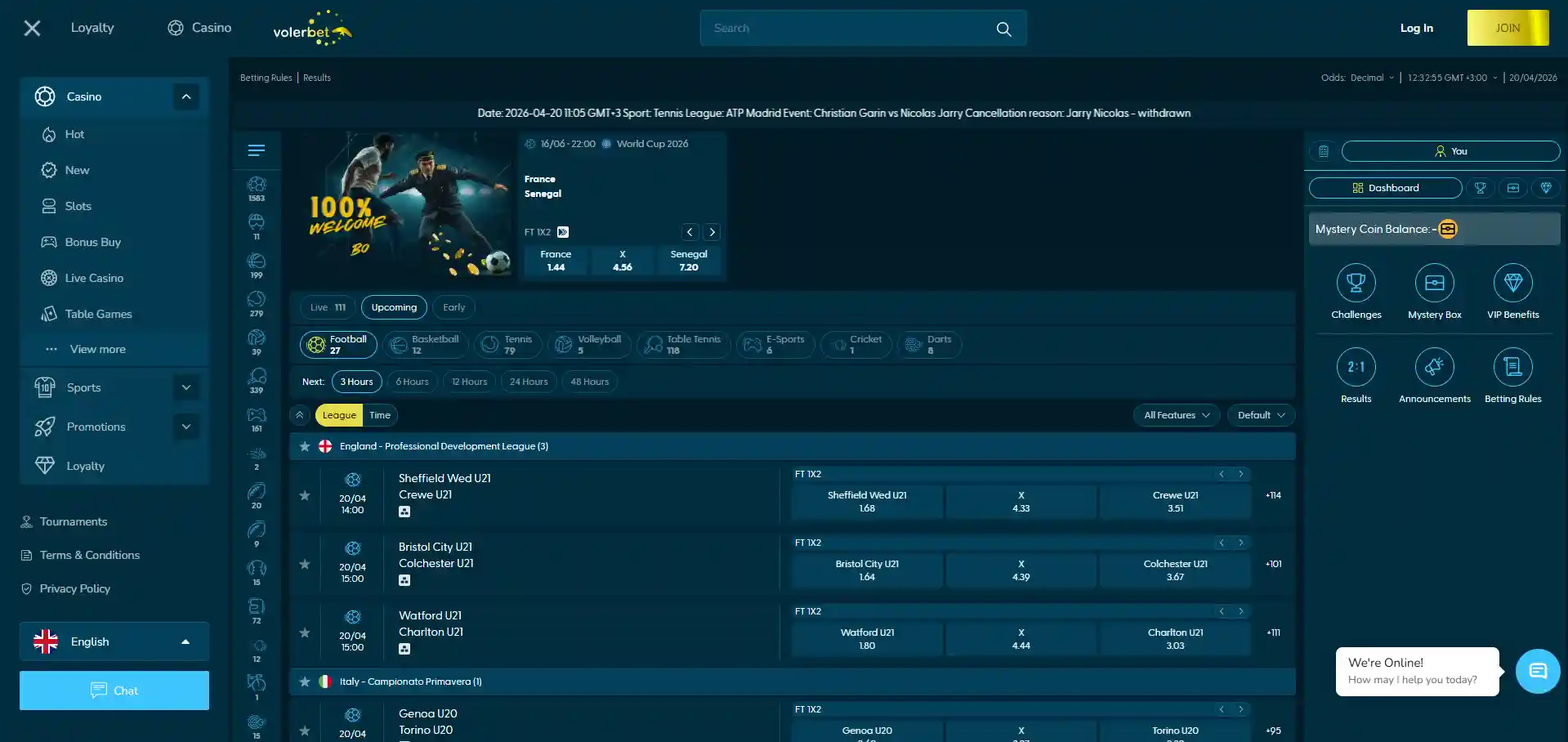The image size is (1568, 742).
Task: Close the side menu with the X icon
Action: tap(32, 29)
